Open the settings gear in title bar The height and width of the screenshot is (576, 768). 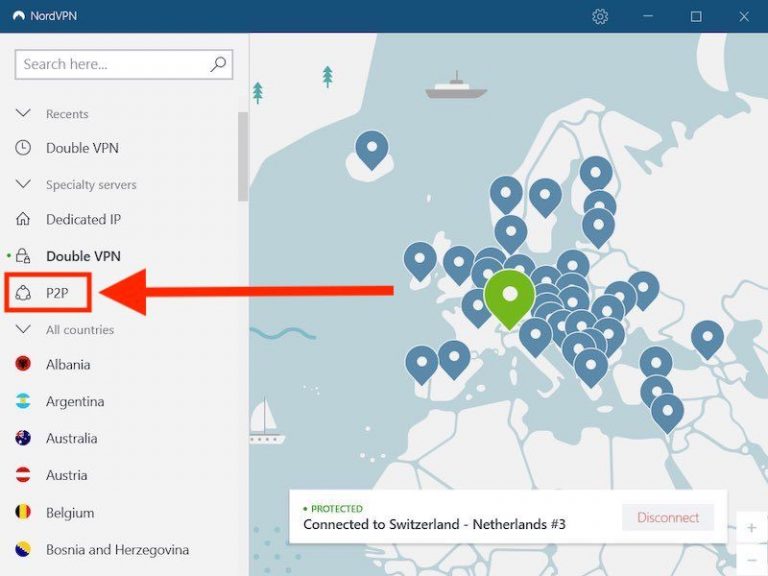tap(600, 17)
